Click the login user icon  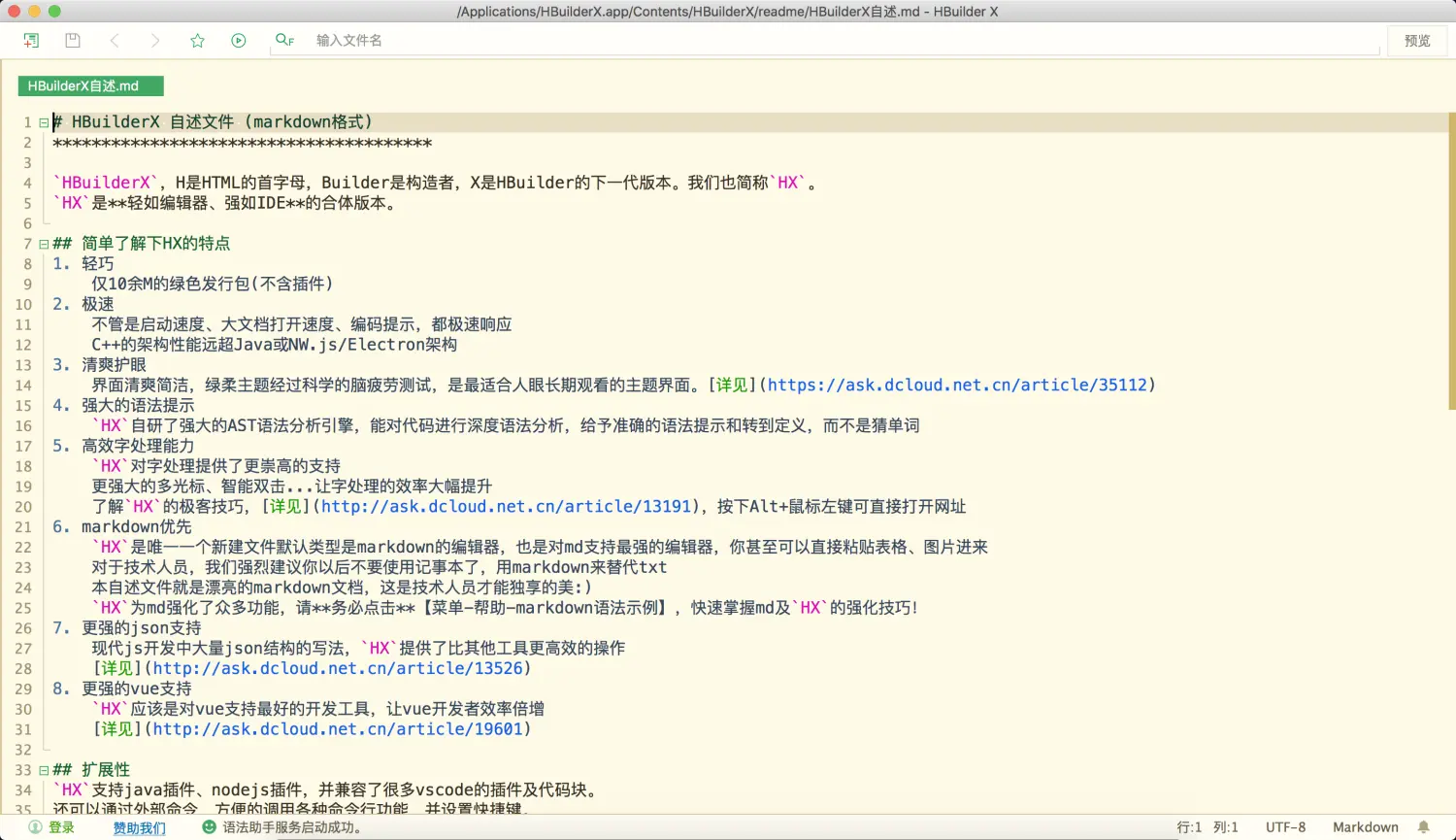[35, 827]
